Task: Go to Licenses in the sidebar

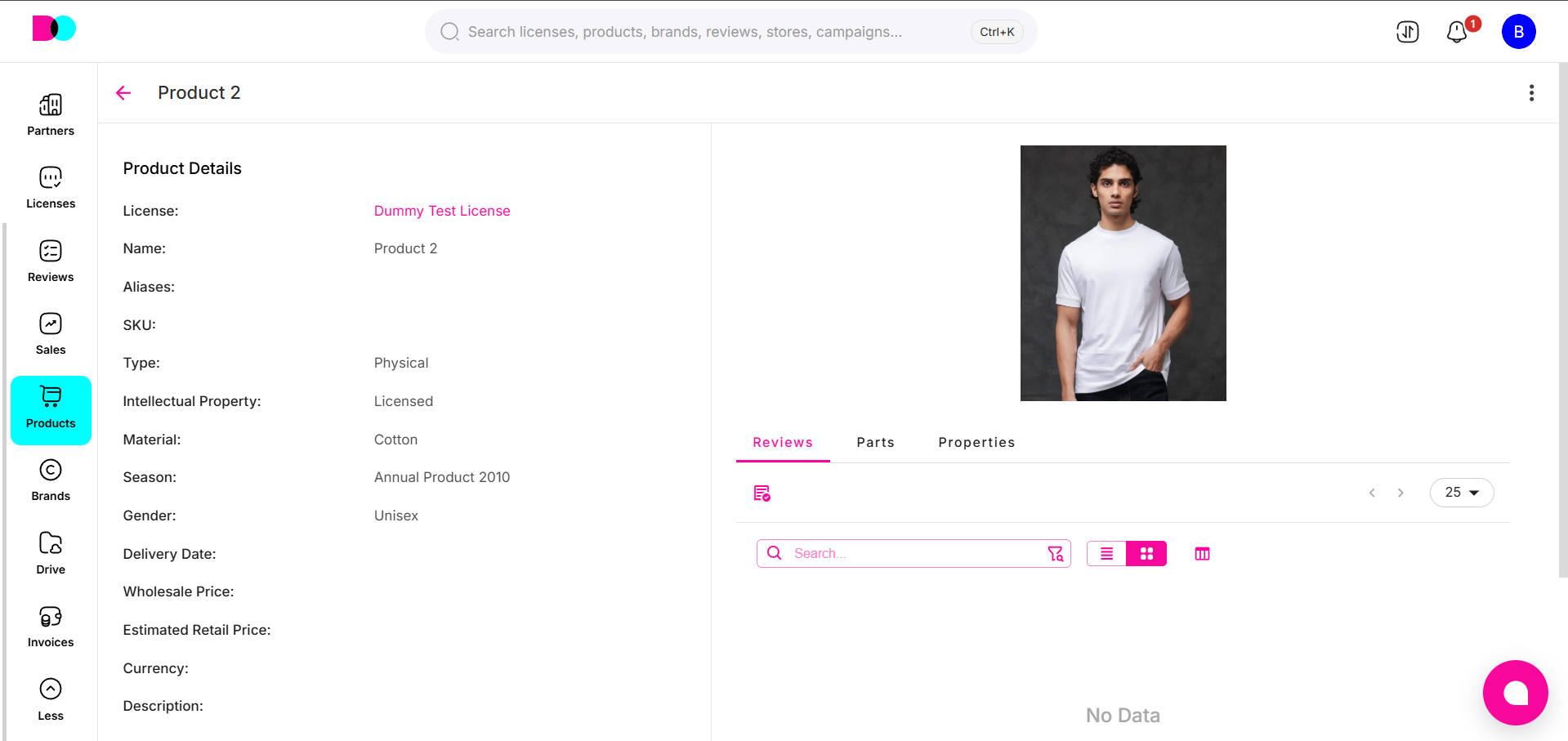Action: point(51,188)
